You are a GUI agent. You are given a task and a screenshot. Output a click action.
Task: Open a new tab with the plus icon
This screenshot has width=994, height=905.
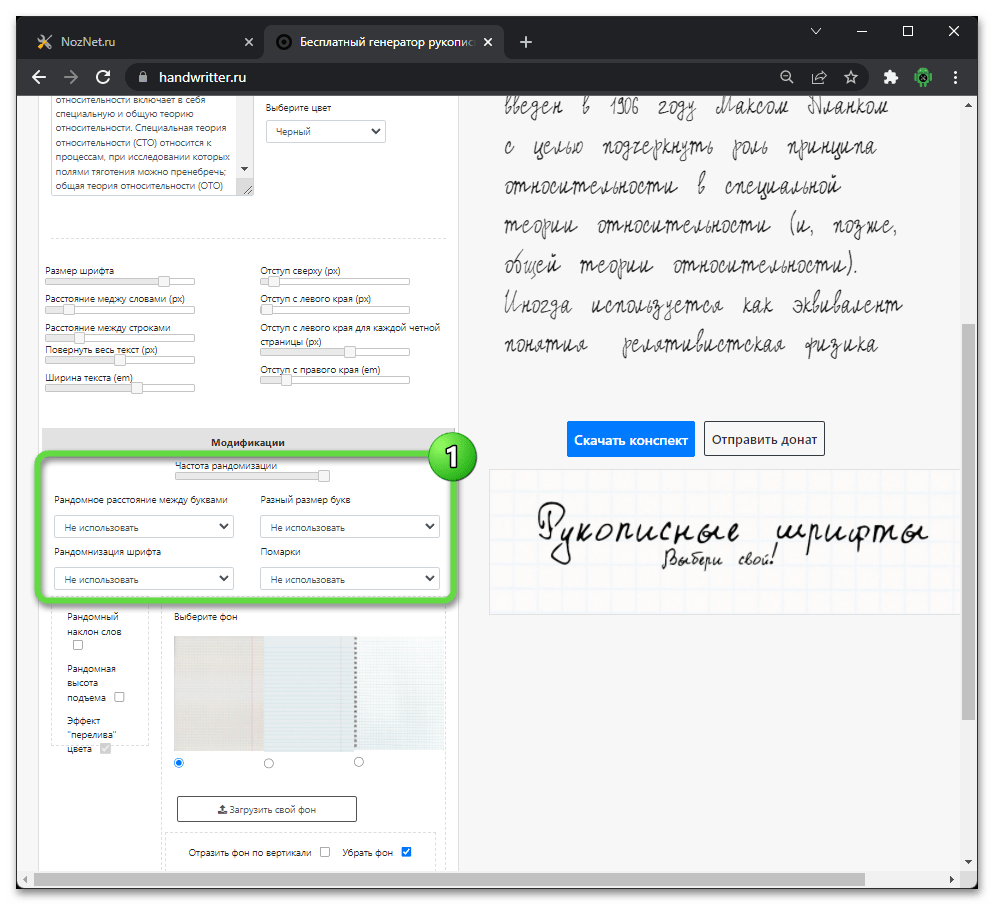coord(526,41)
